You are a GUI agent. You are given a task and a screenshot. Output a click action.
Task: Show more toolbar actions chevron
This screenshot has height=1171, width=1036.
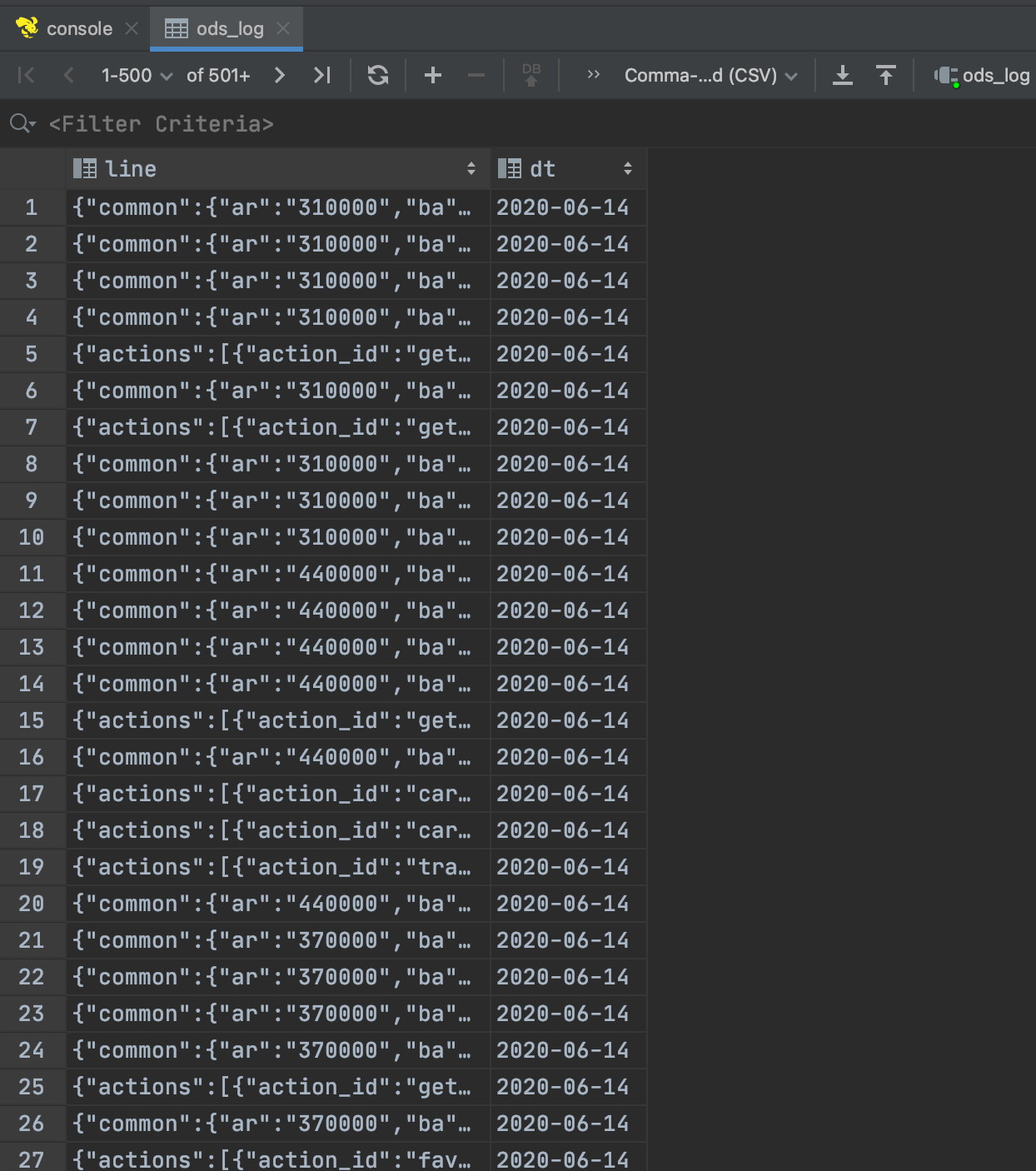594,75
